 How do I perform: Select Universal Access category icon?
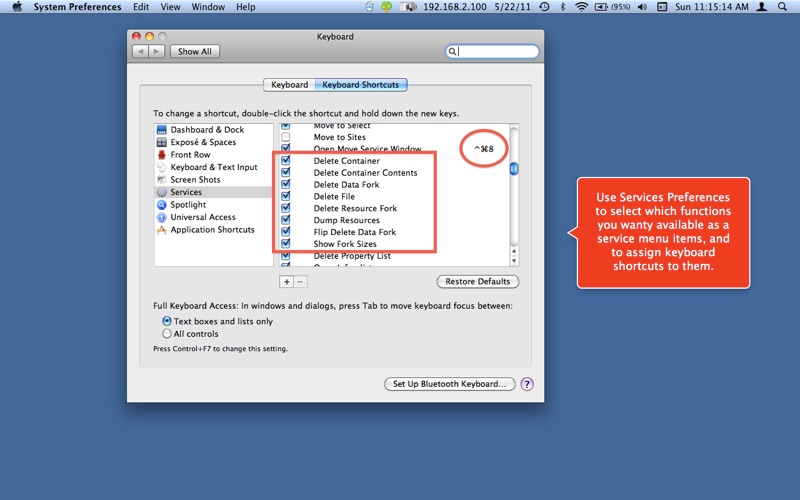click(x=161, y=217)
